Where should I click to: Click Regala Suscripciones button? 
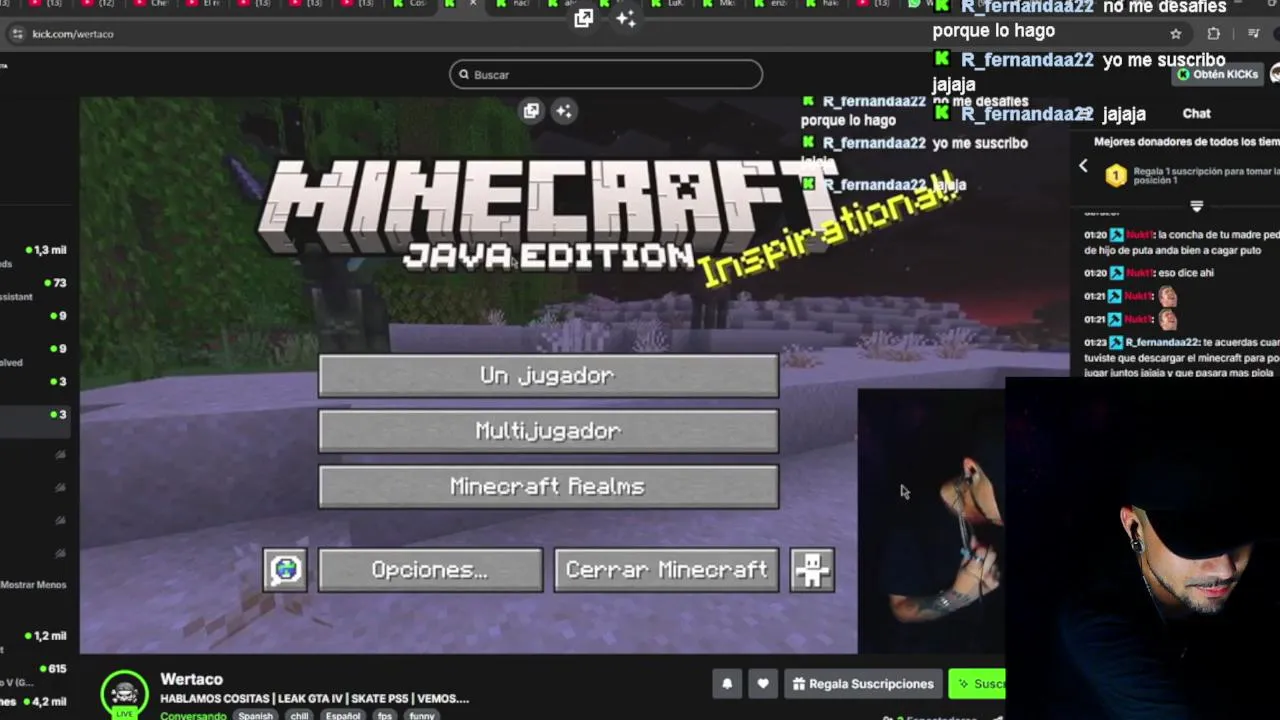(x=863, y=684)
